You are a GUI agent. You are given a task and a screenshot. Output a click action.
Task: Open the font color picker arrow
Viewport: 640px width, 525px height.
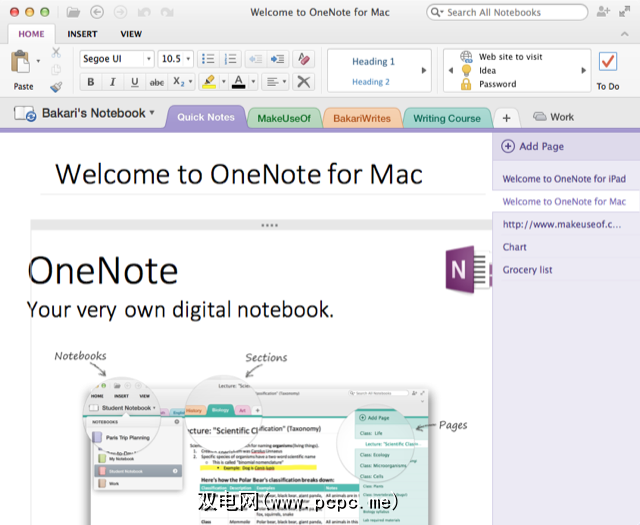pyautogui.click(x=252, y=82)
